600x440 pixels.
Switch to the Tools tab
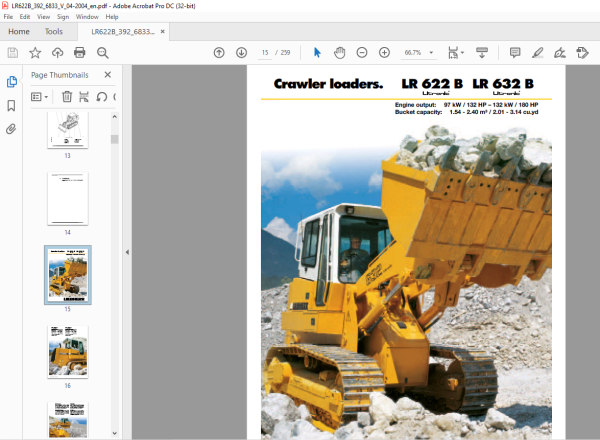tap(54, 31)
